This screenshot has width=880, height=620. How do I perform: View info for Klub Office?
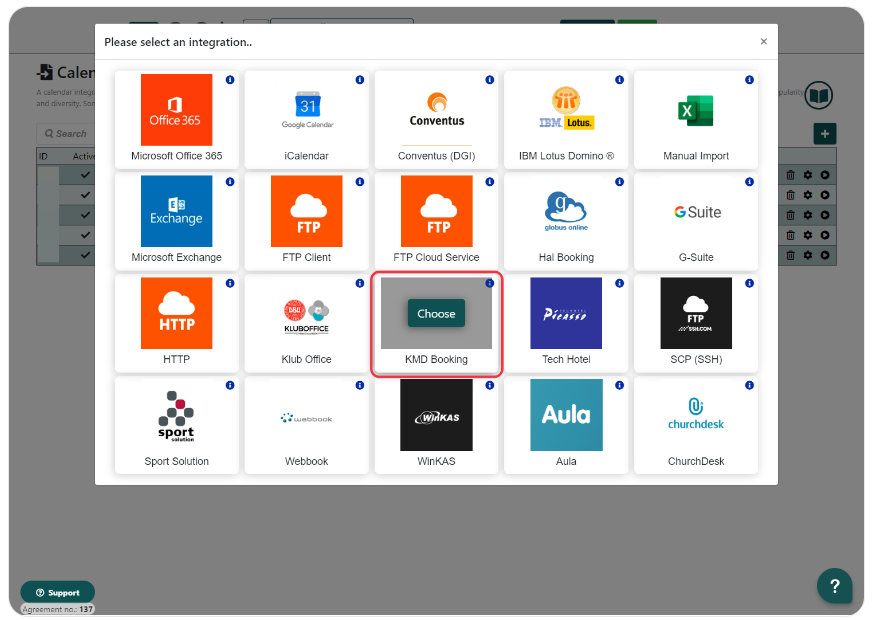(x=360, y=283)
